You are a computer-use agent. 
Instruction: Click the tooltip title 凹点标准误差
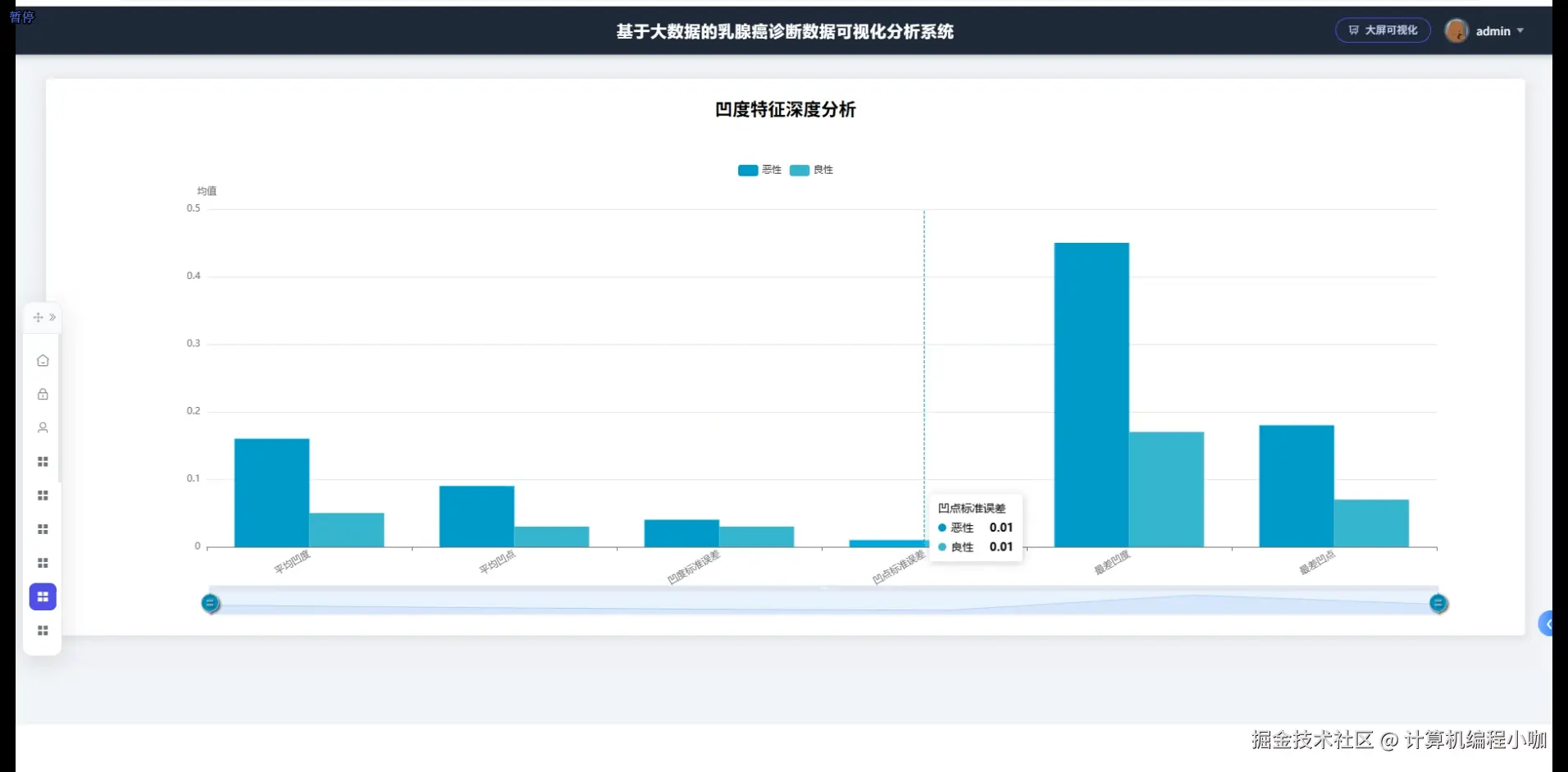972,509
